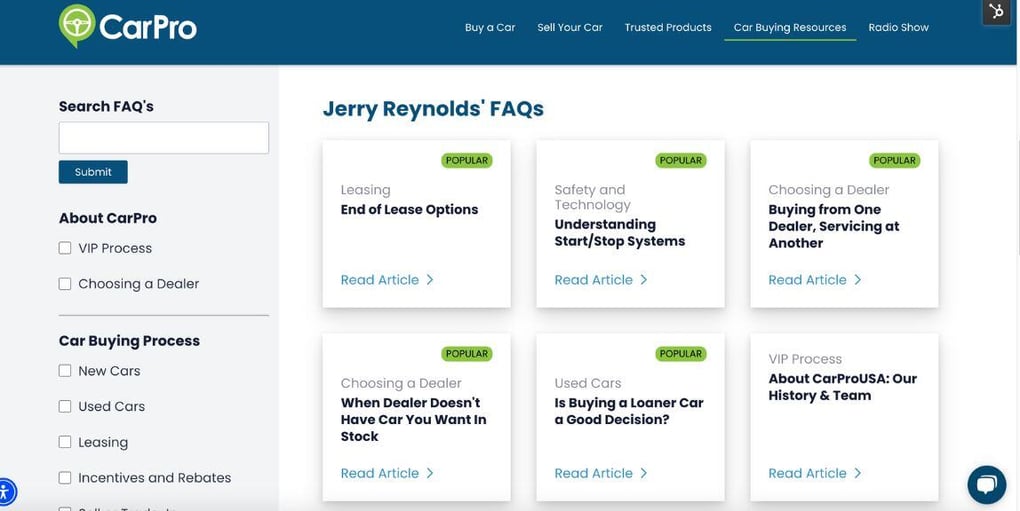Image resolution: width=1020 pixels, height=511 pixels.
Task: Click the CarPro steering wheel logo
Action: click(77, 25)
